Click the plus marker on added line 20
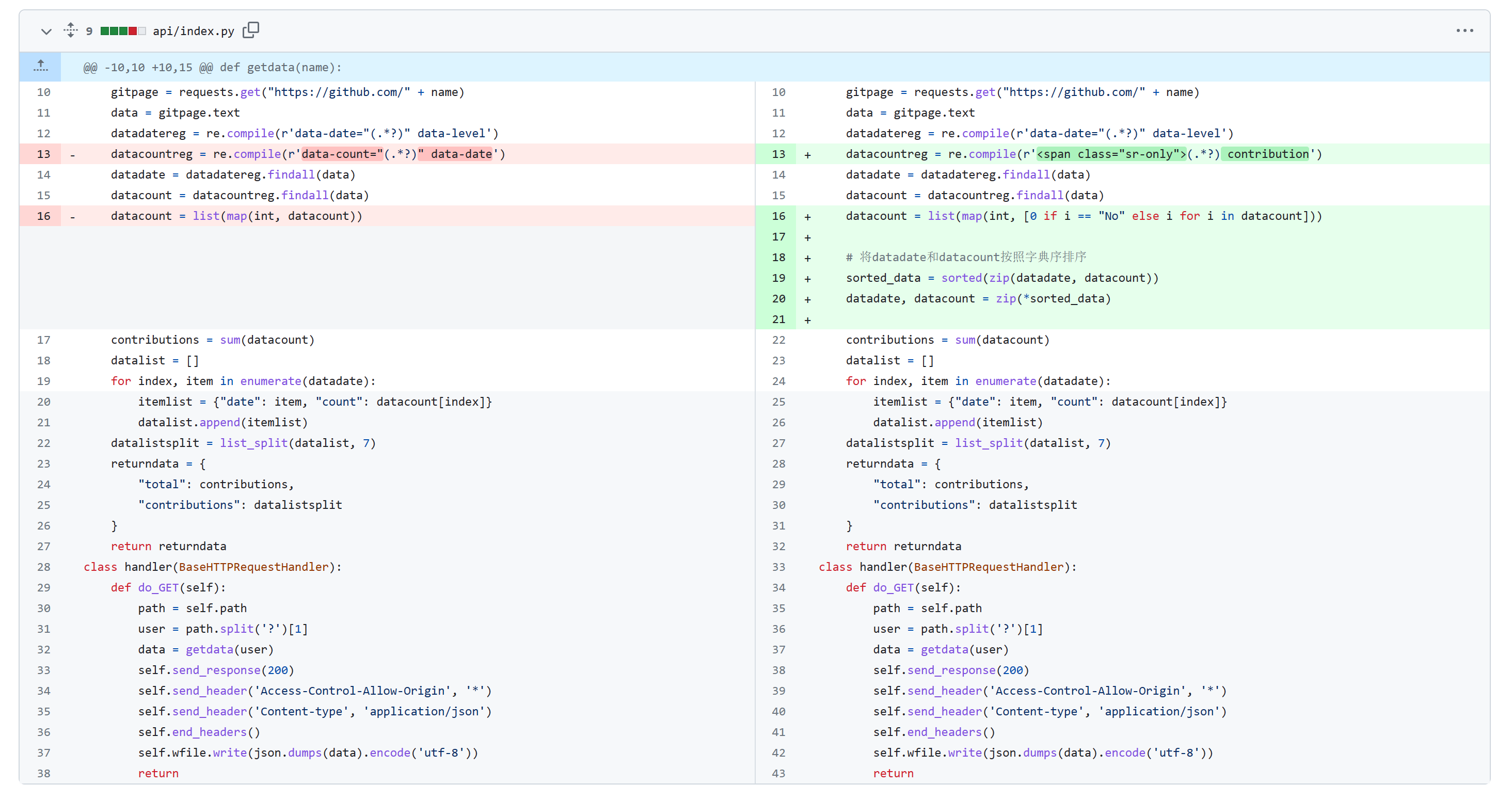This screenshot has height=800, width=1512. [807, 299]
